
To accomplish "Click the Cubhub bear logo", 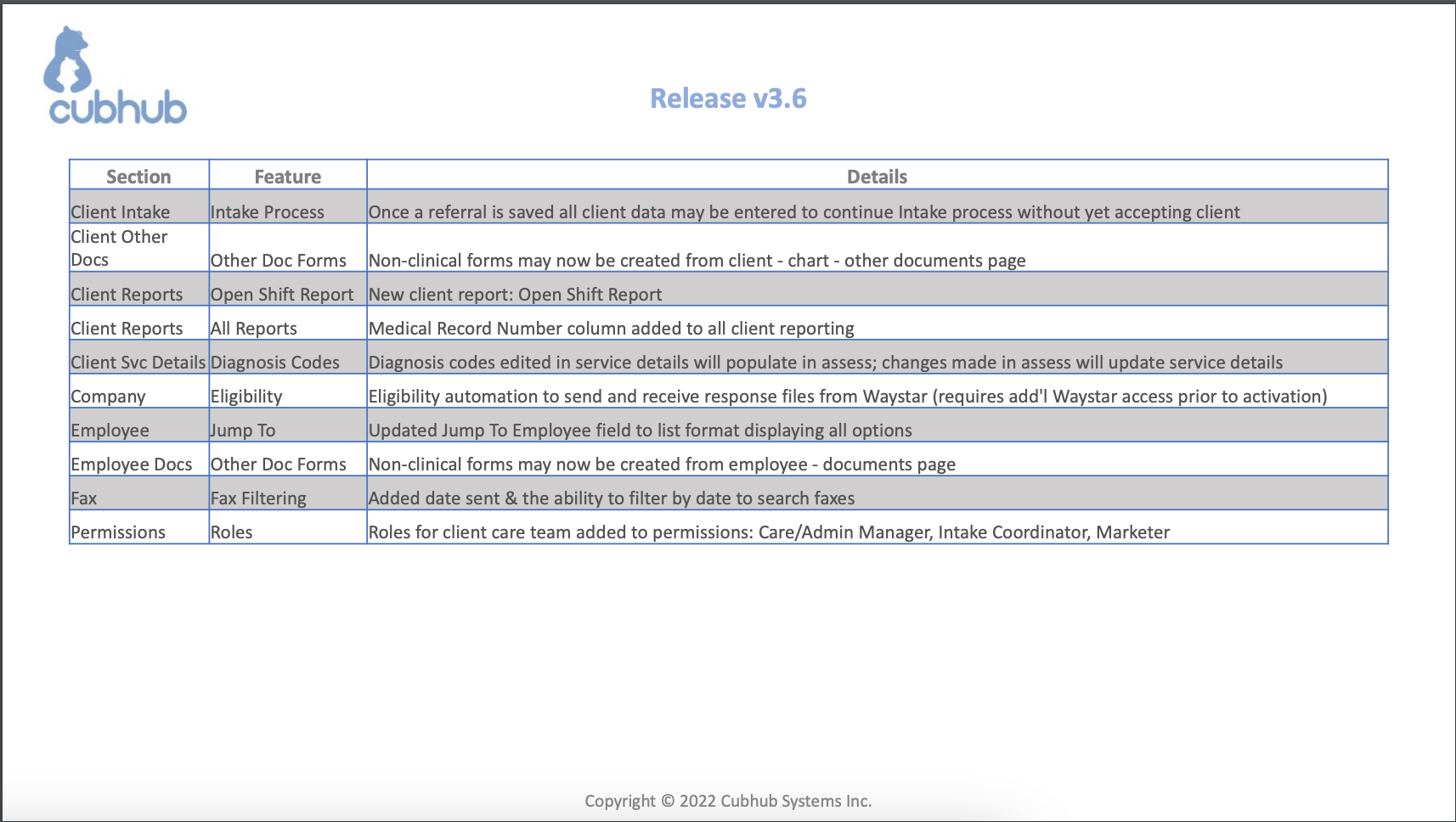I will pyautogui.click(x=116, y=76).
